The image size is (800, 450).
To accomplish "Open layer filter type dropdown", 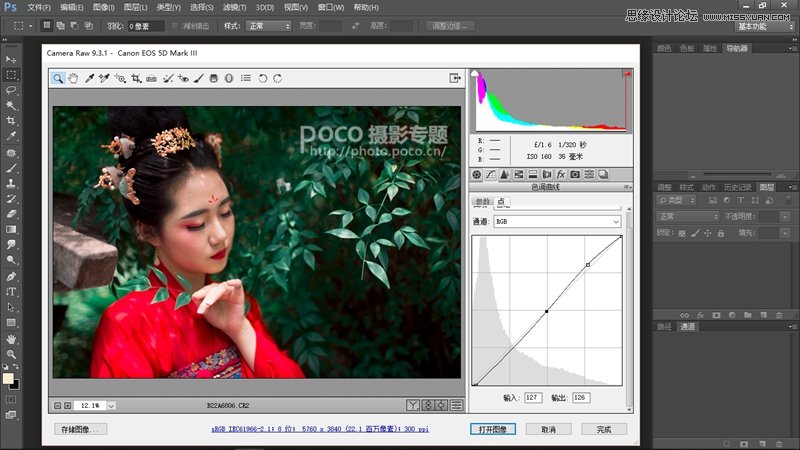I will 676,201.
